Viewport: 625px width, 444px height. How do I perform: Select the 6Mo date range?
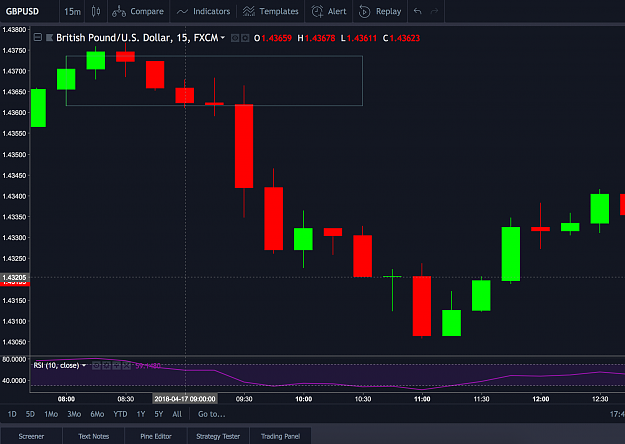(x=97, y=414)
